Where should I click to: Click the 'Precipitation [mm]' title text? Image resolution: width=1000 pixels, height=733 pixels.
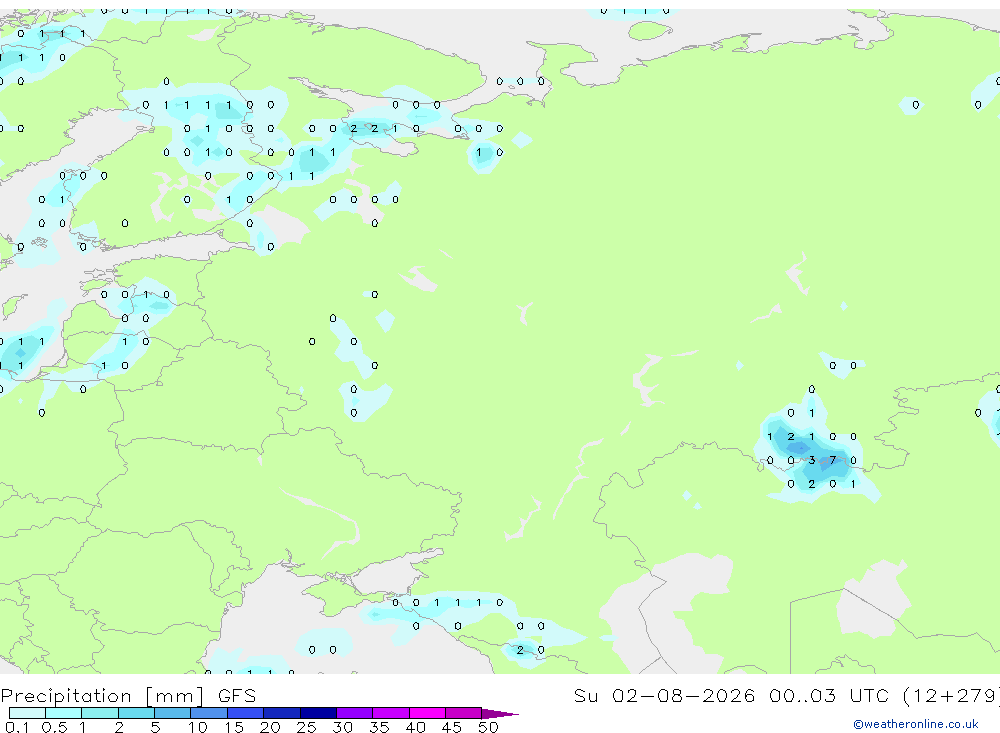pos(102,696)
